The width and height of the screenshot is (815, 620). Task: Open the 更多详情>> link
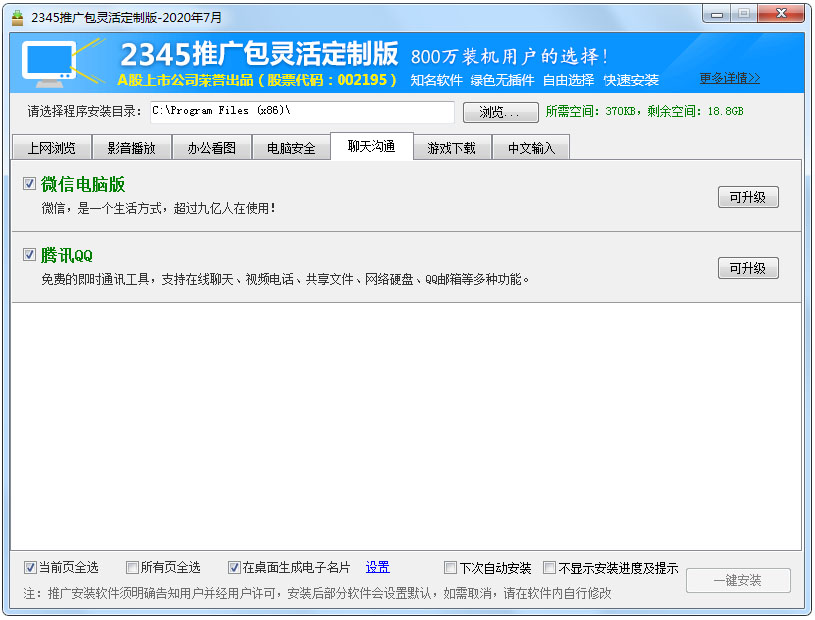point(729,78)
